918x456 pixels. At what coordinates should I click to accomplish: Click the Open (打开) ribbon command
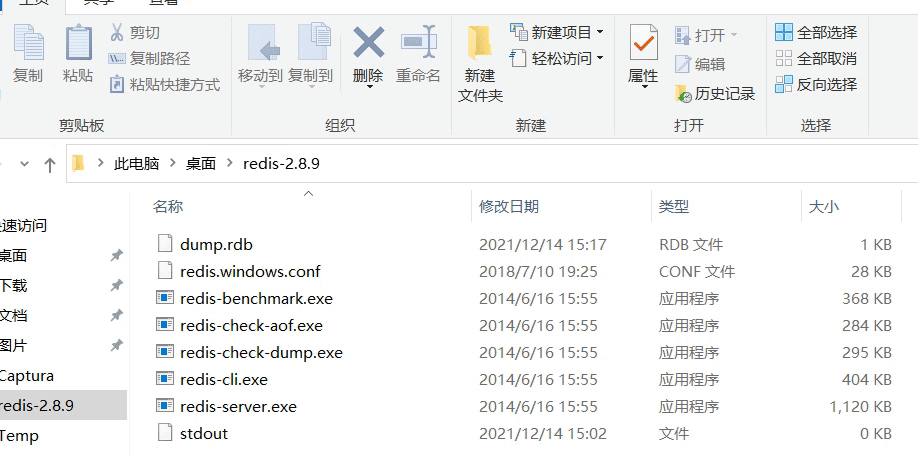pyautogui.click(x=706, y=35)
